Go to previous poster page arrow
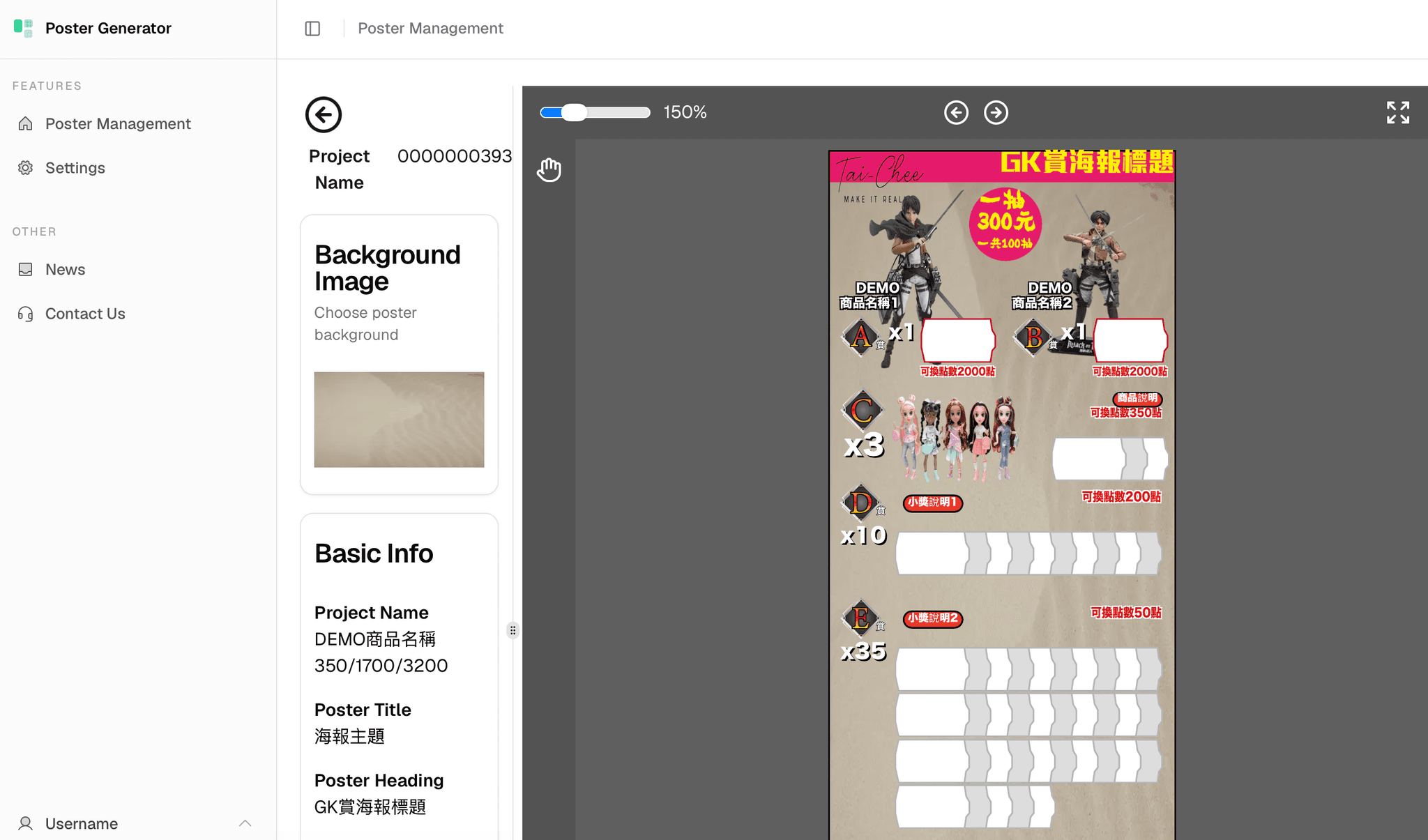The height and width of the screenshot is (840, 1428). click(956, 112)
